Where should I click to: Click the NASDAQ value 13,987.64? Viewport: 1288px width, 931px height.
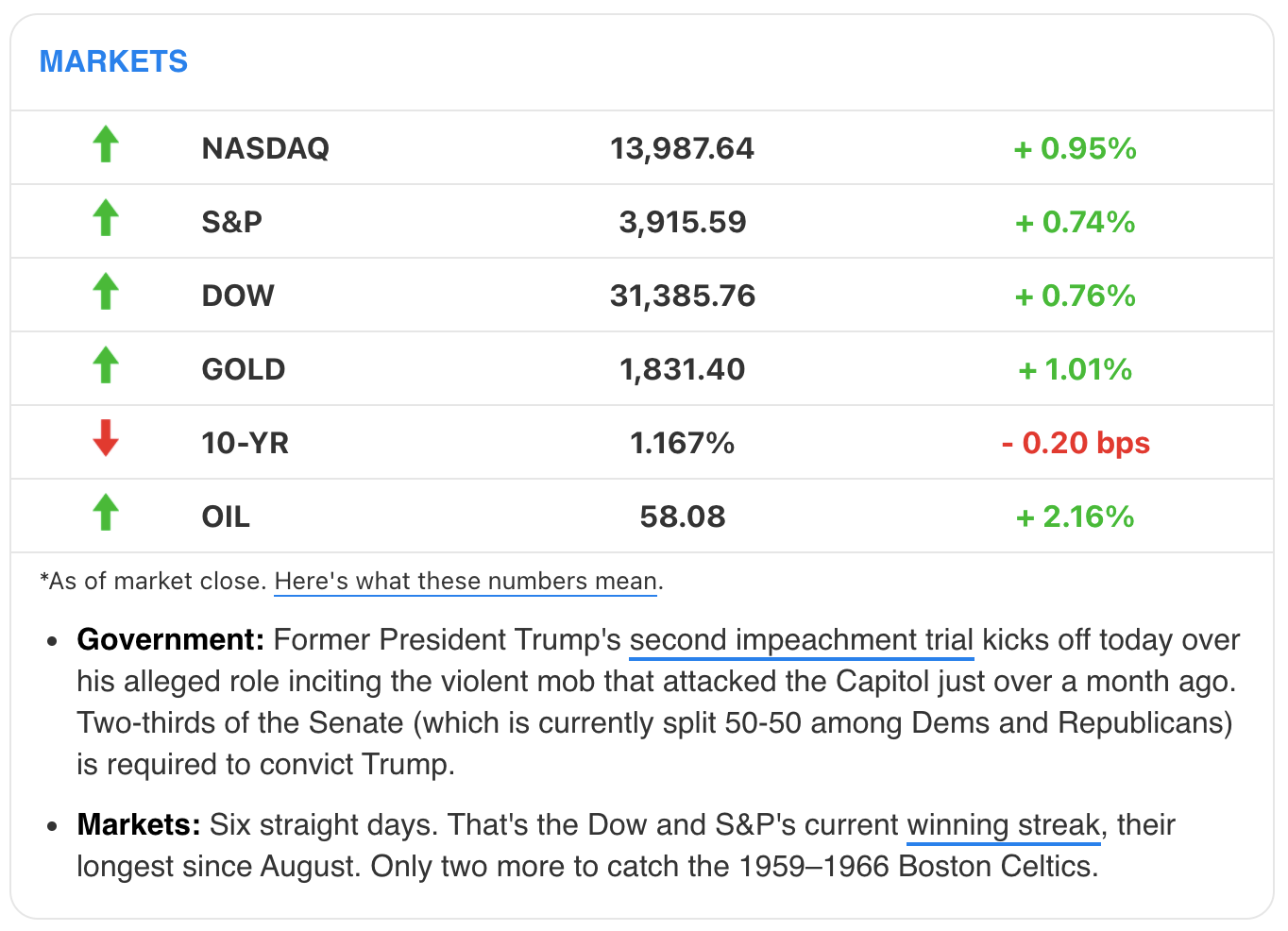point(682,149)
